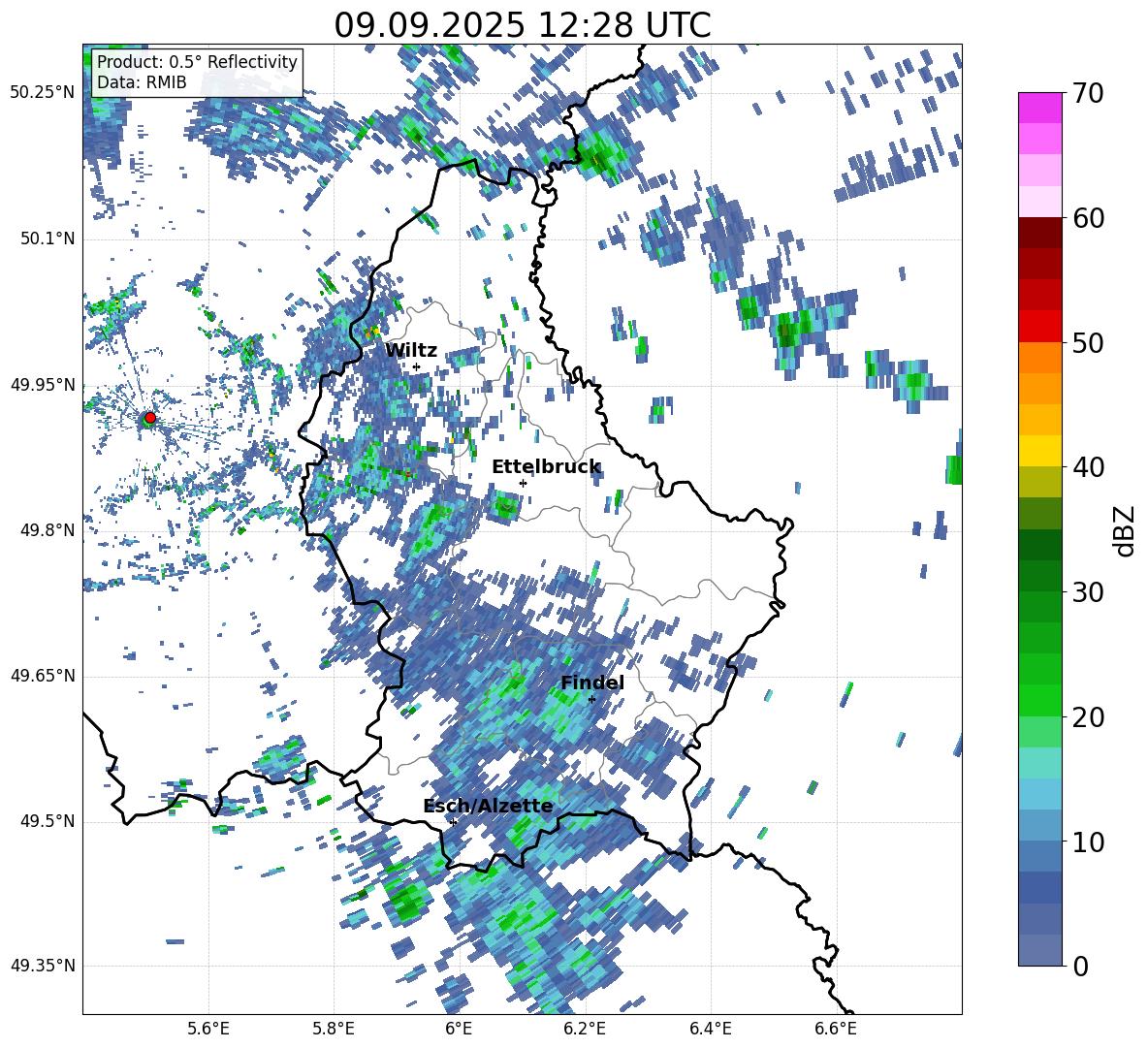Click the colorbar 70 tick label
Viewport: 1148px width, 1048px height.
[1088, 93]
